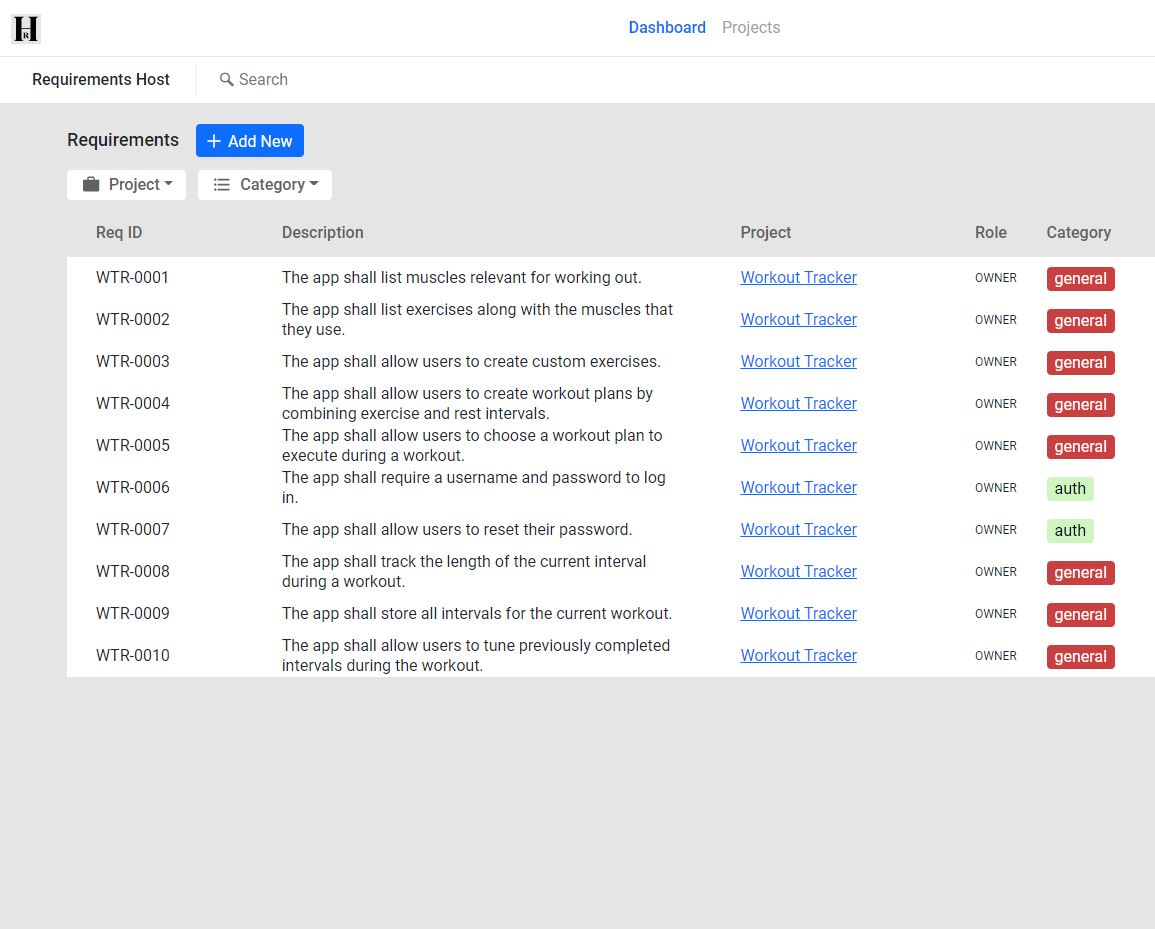Click the auth badge for WTR-0006
Screen dimensions: 1155x929
pyautogui.click(x=1070, y=488)
